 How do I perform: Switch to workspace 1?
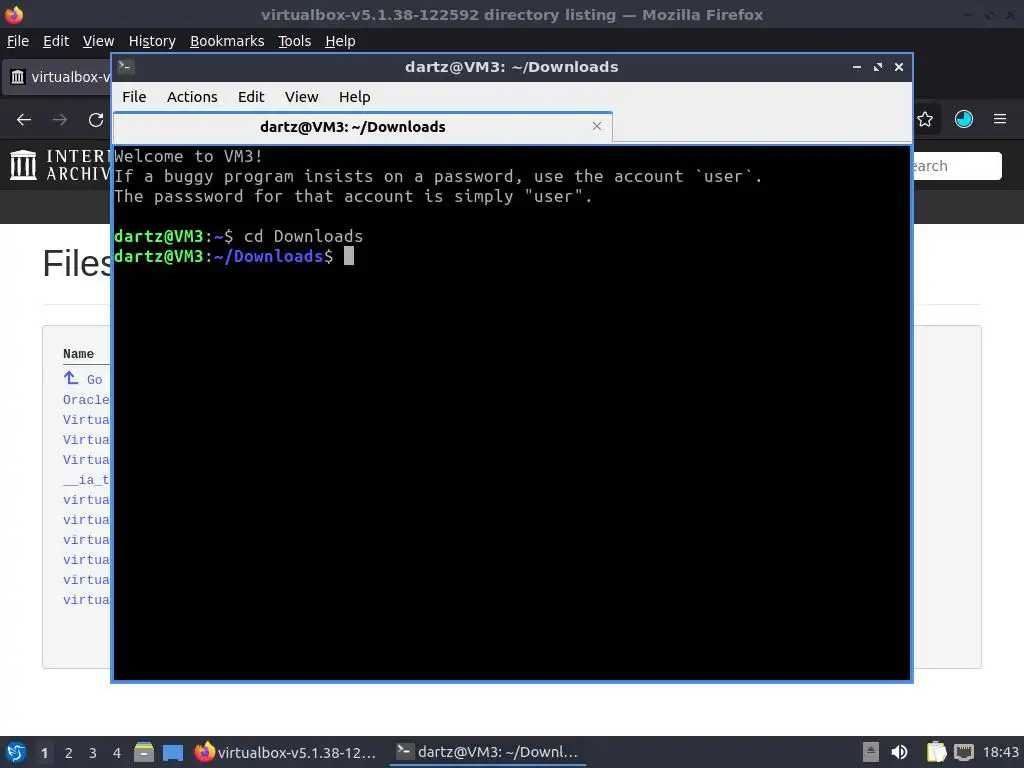tap(44, 753)
